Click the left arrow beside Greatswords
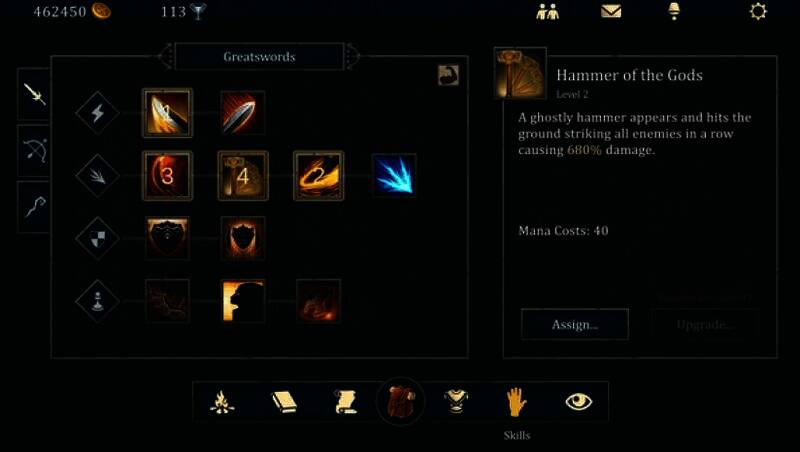 point(166,56)
